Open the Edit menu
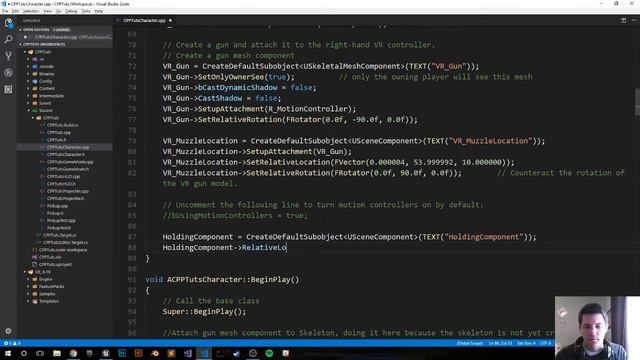The width and height of the screenshot is (640, 360). click(16, 11)
